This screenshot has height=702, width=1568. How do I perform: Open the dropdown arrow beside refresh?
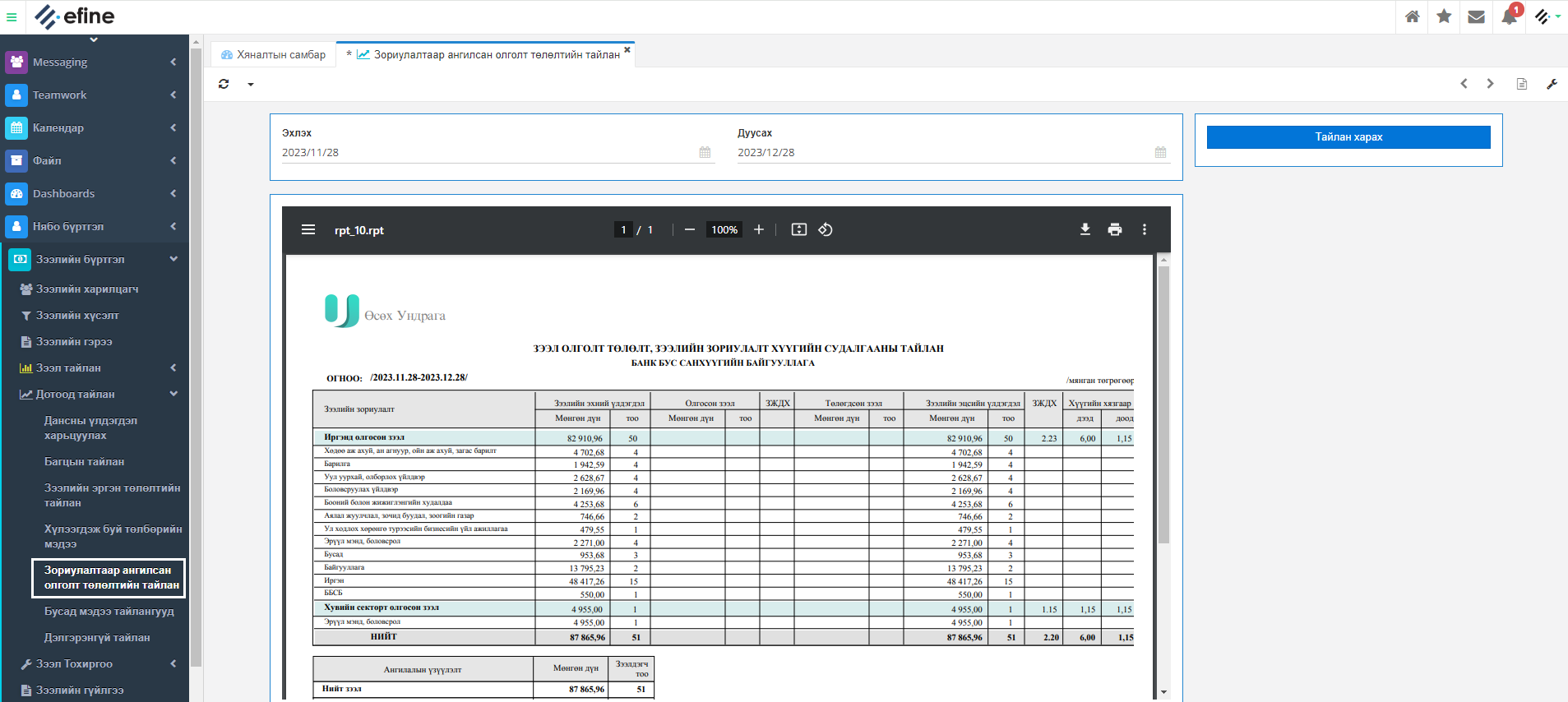tap(251, 84)
